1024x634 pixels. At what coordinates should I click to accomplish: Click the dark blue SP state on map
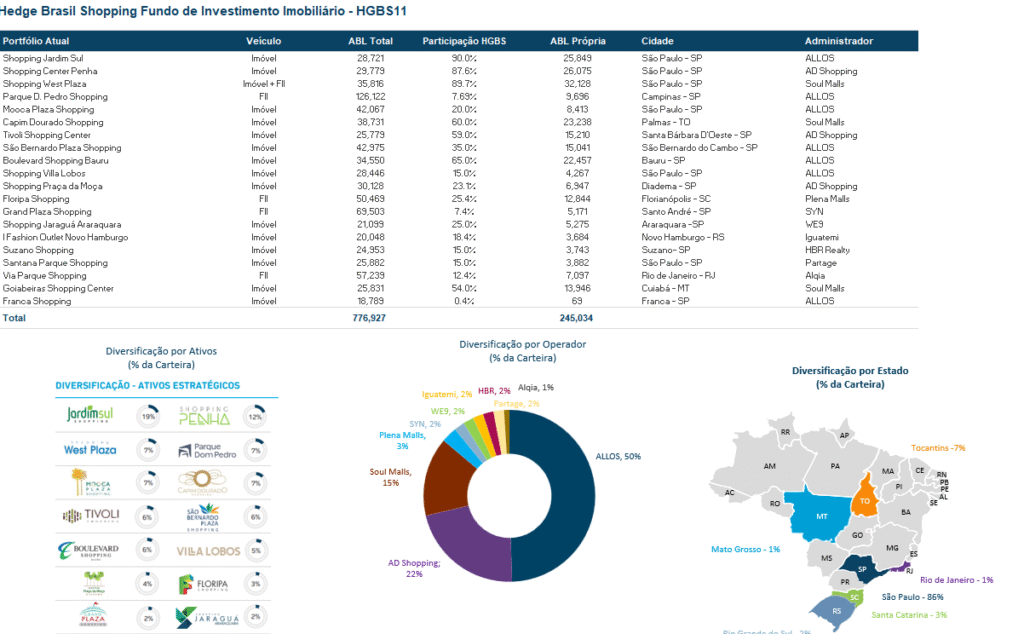click(864, 568)
